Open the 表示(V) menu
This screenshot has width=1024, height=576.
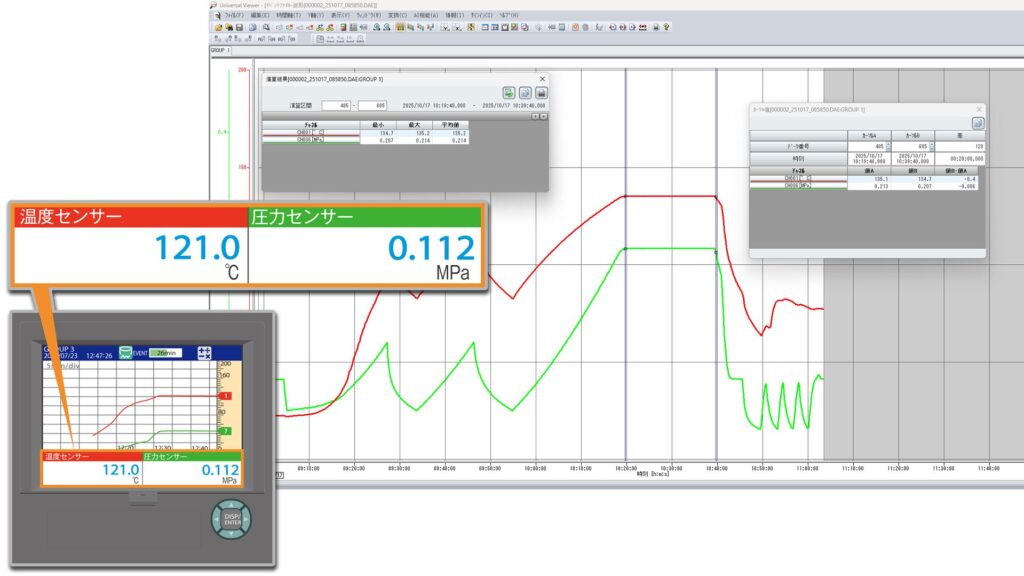click(340, 15)
